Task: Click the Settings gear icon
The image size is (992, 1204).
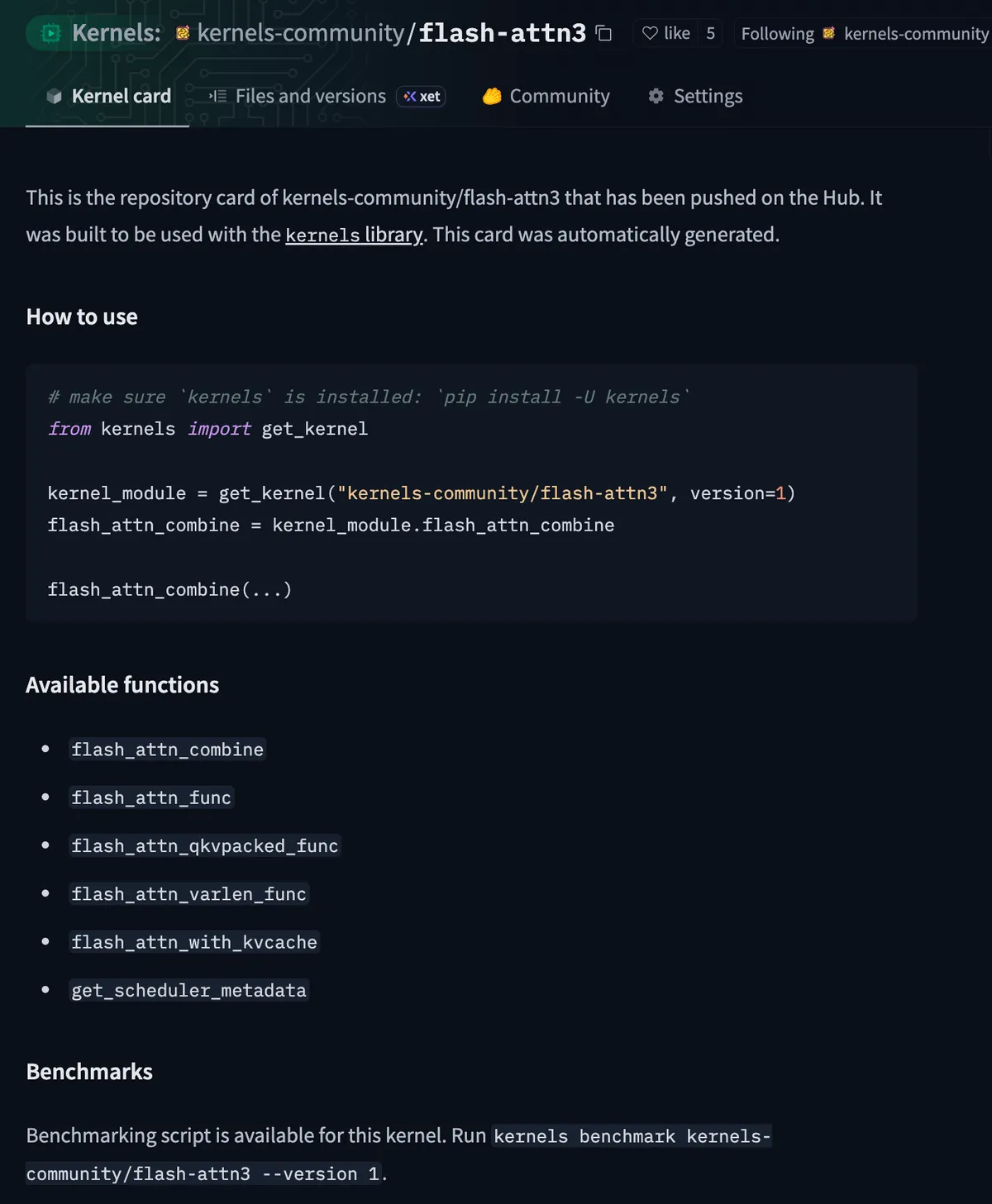Action: (x=656, y=97)
